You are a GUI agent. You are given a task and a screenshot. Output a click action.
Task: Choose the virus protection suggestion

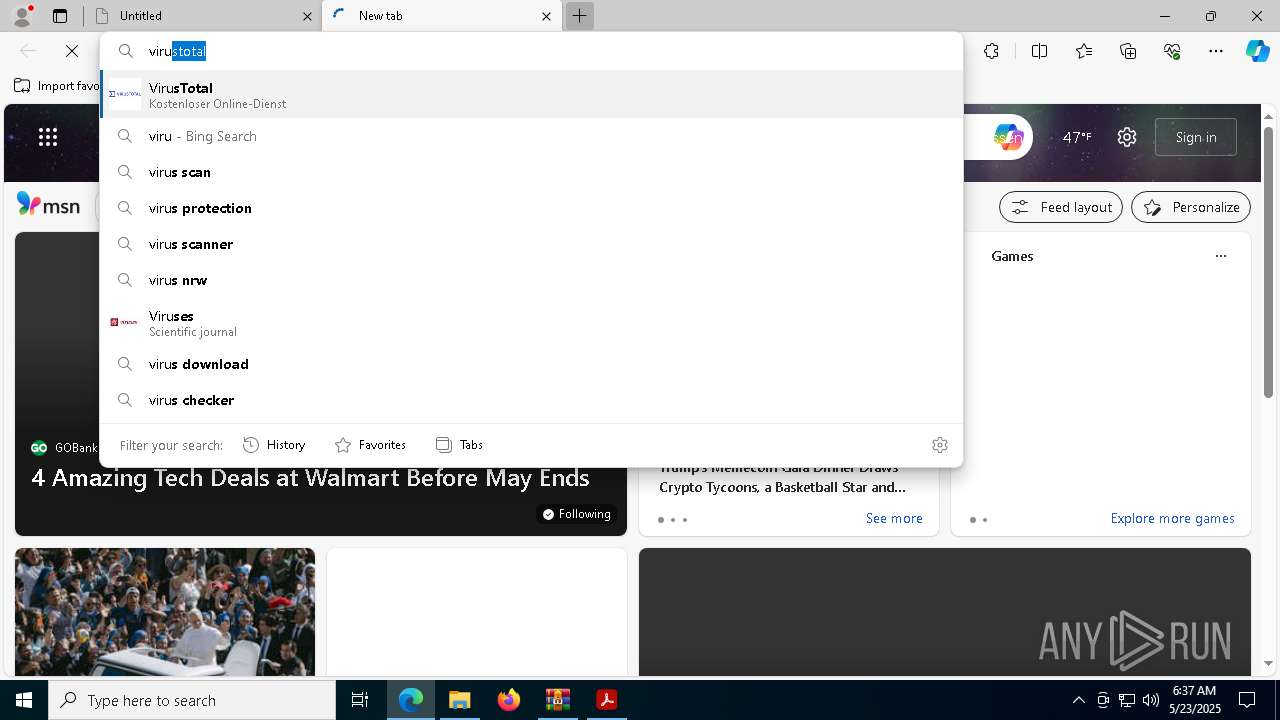pyautogui.click(x=531, y=208)
